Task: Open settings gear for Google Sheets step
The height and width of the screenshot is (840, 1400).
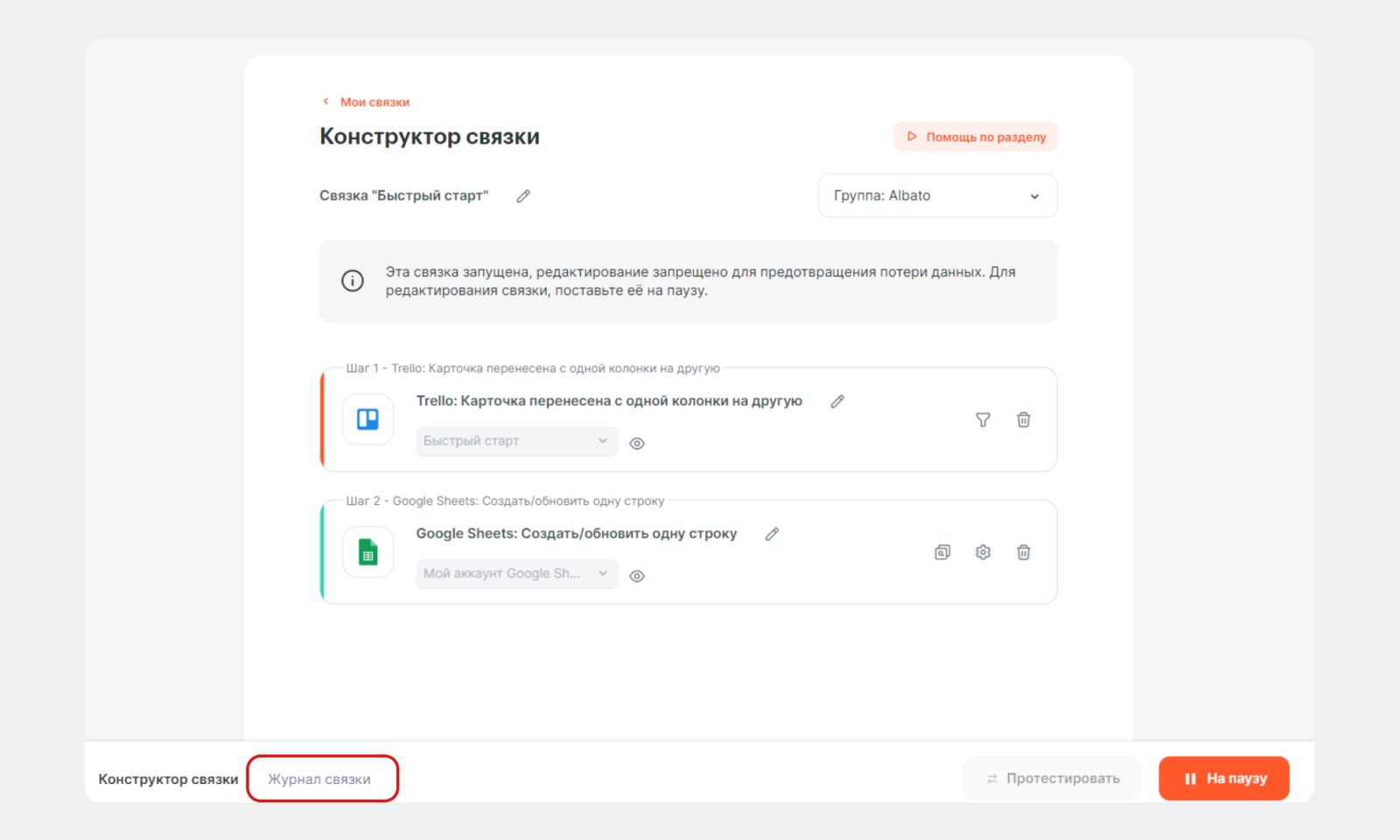Action: [983, 552]
